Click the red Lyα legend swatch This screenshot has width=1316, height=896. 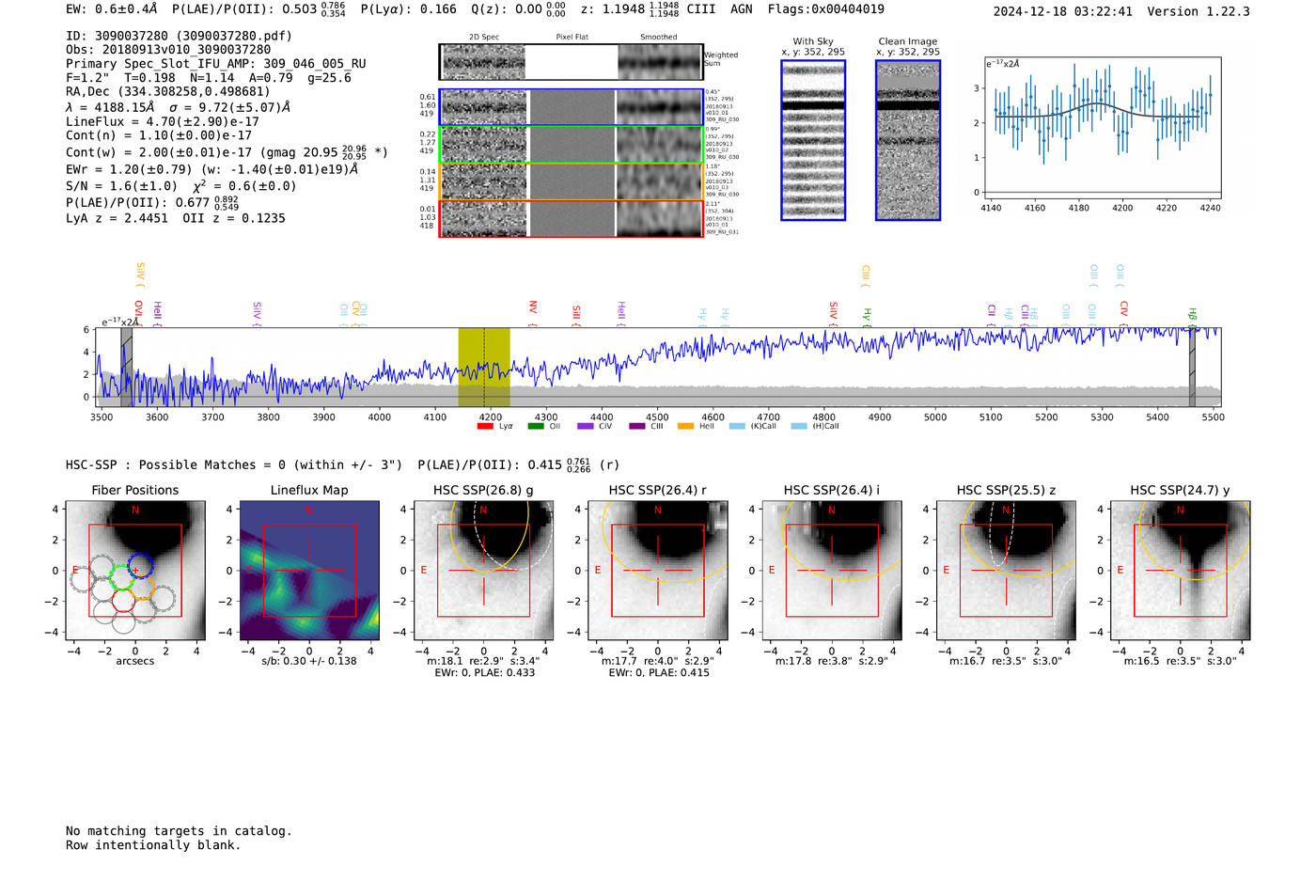point(485,426)
